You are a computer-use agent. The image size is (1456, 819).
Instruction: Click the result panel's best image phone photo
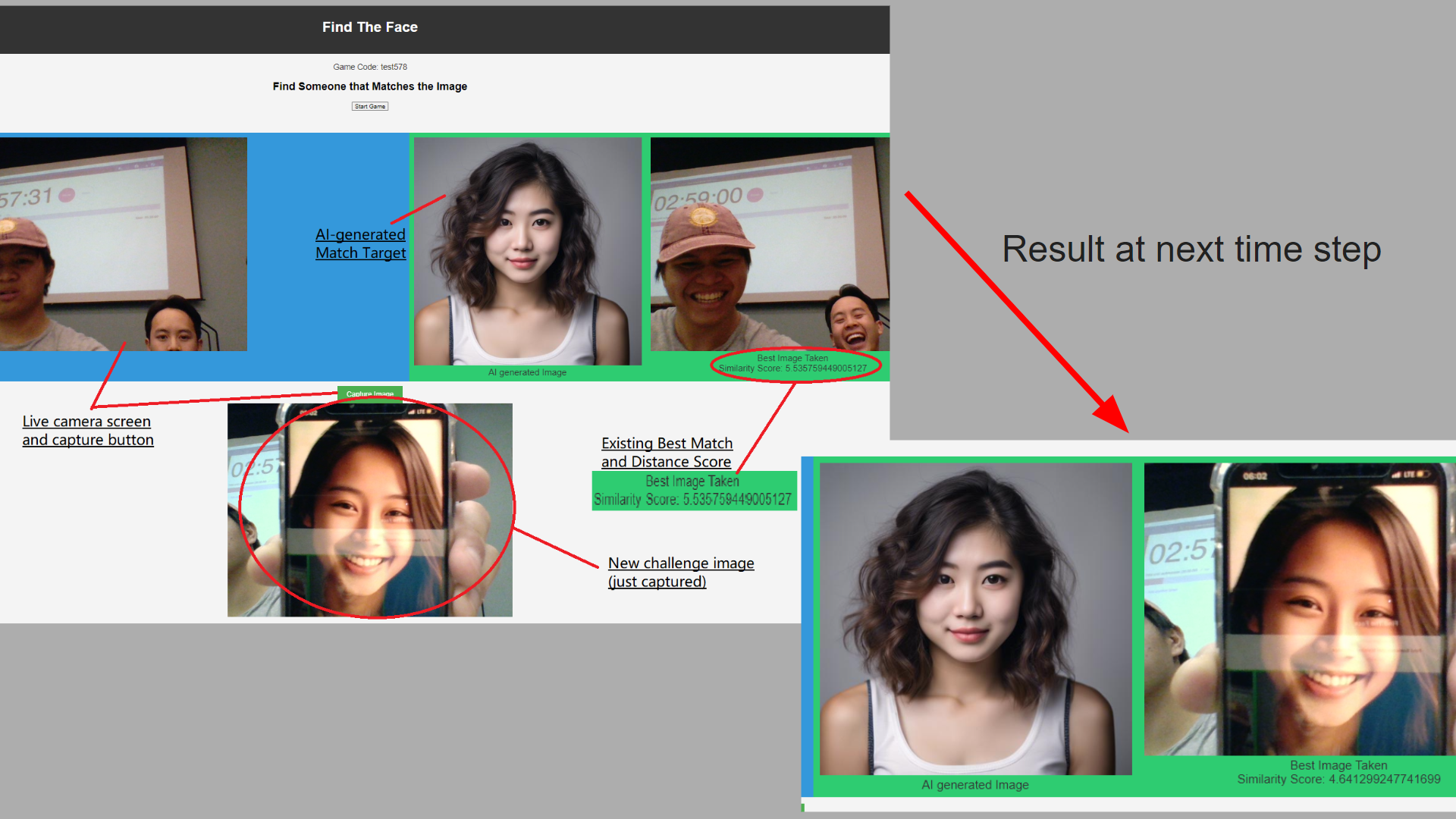1298,608
